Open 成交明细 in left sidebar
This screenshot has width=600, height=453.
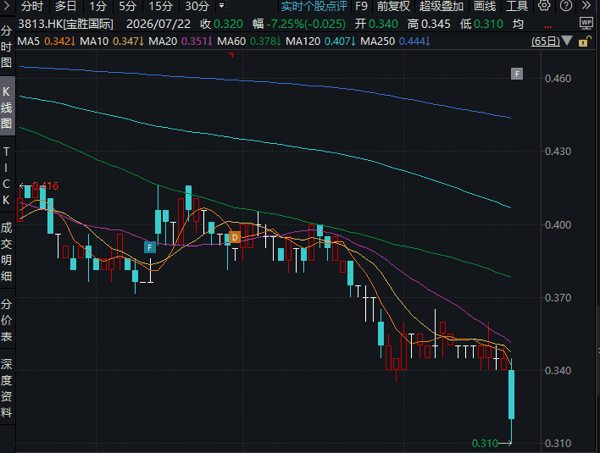point(7,252)
